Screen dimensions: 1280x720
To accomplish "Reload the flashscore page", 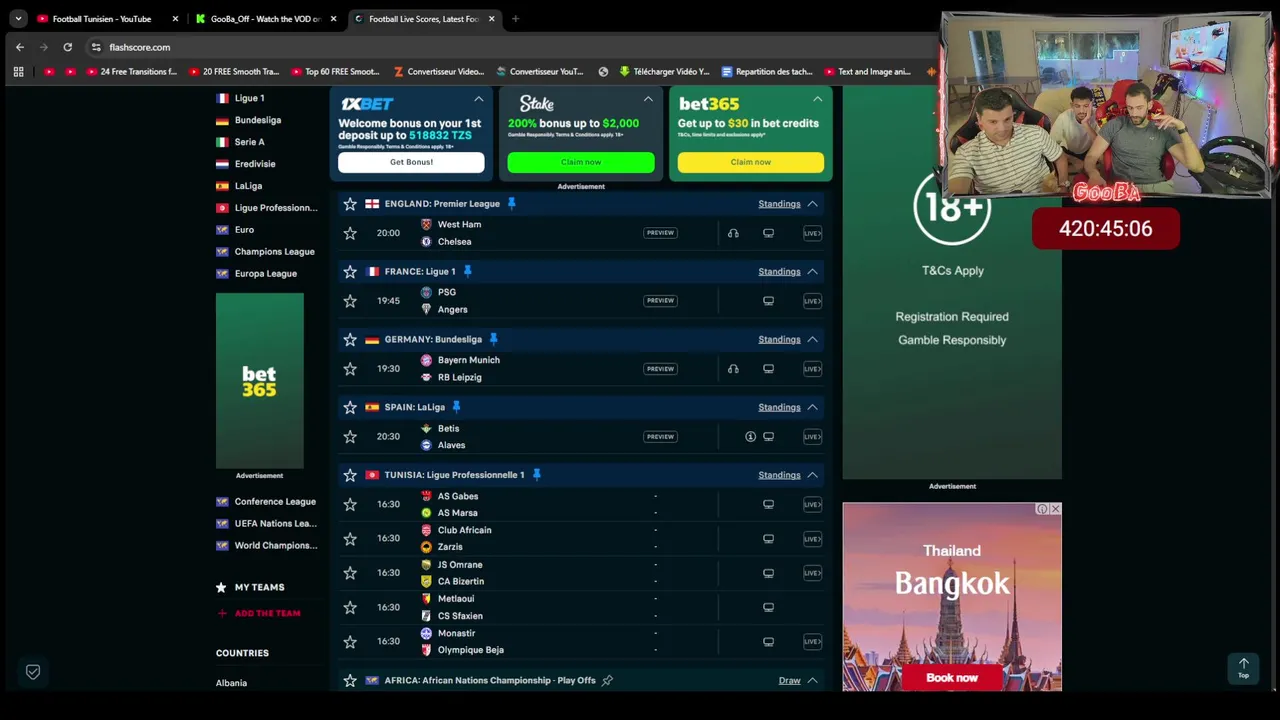I will (67, 47).
